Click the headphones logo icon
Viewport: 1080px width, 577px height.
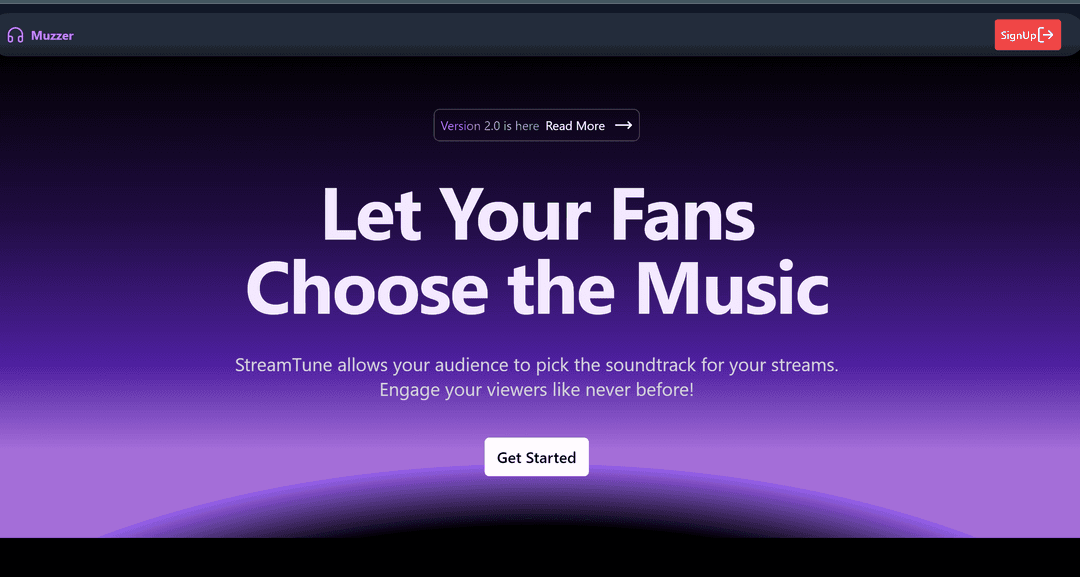coord(15,35)
